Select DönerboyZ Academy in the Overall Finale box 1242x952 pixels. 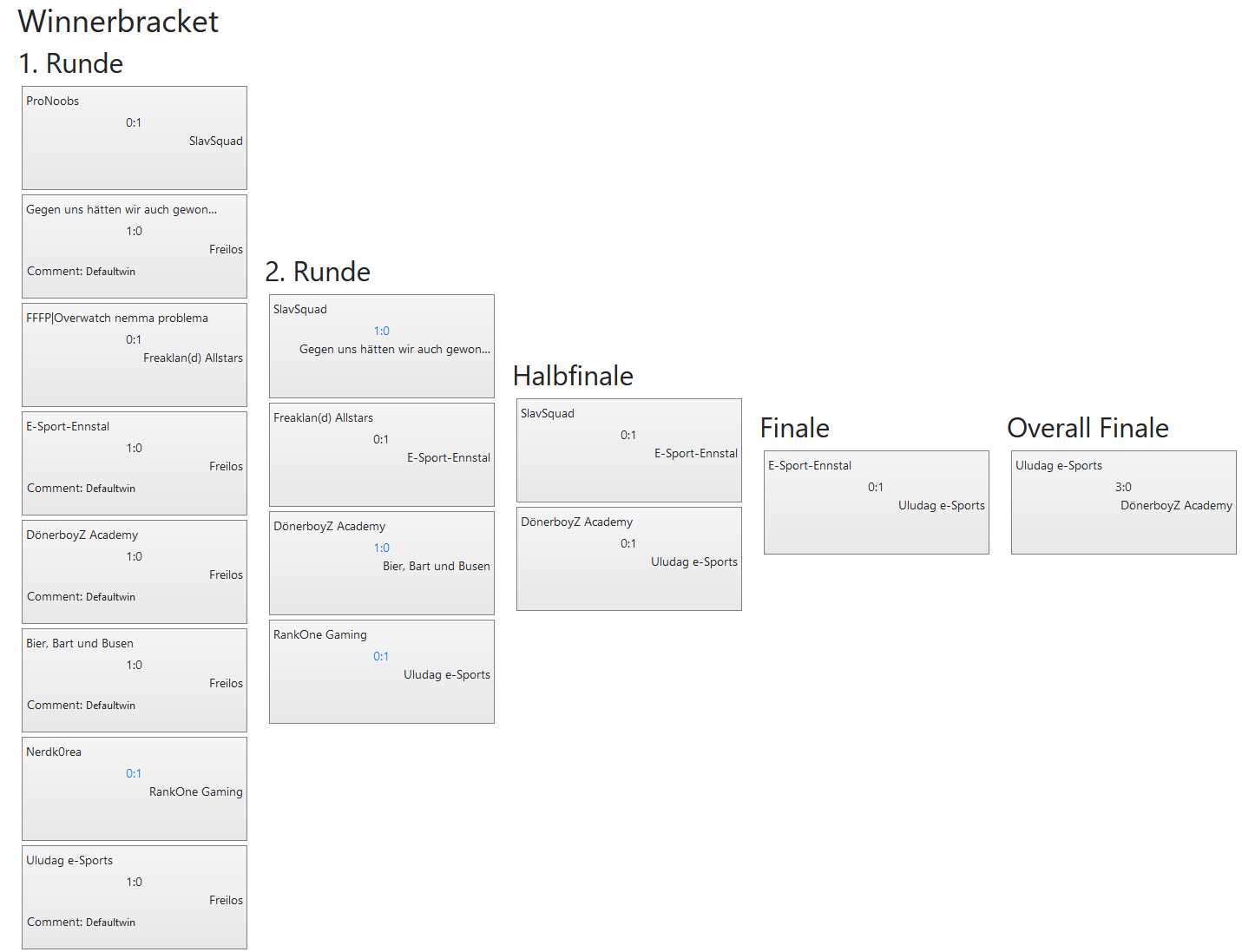click(1176, 505)
